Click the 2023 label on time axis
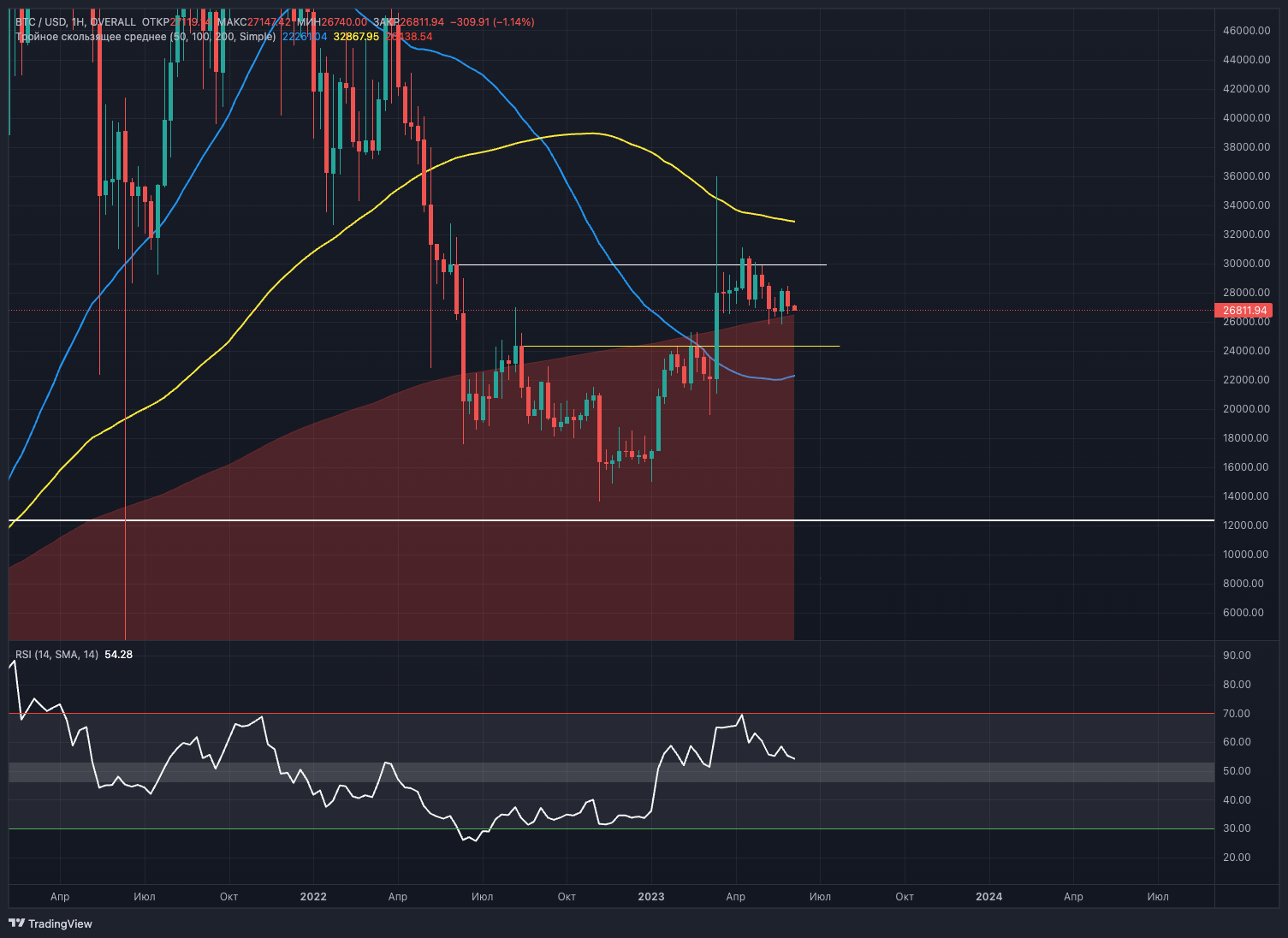The width and height of the screenshot is (1288, 938). 651,897
